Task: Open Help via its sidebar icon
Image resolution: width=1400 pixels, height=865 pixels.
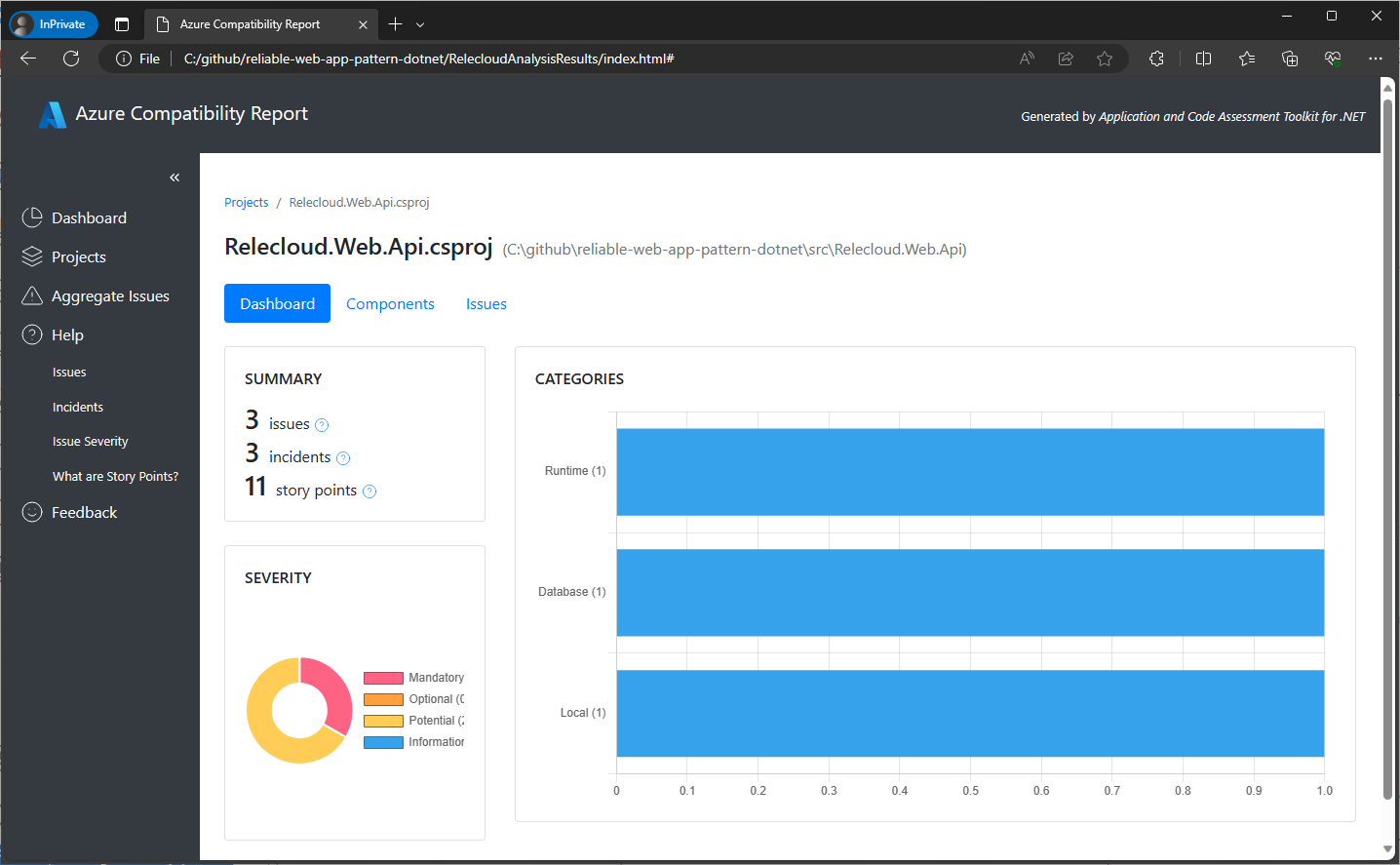Action: [30, 334]
